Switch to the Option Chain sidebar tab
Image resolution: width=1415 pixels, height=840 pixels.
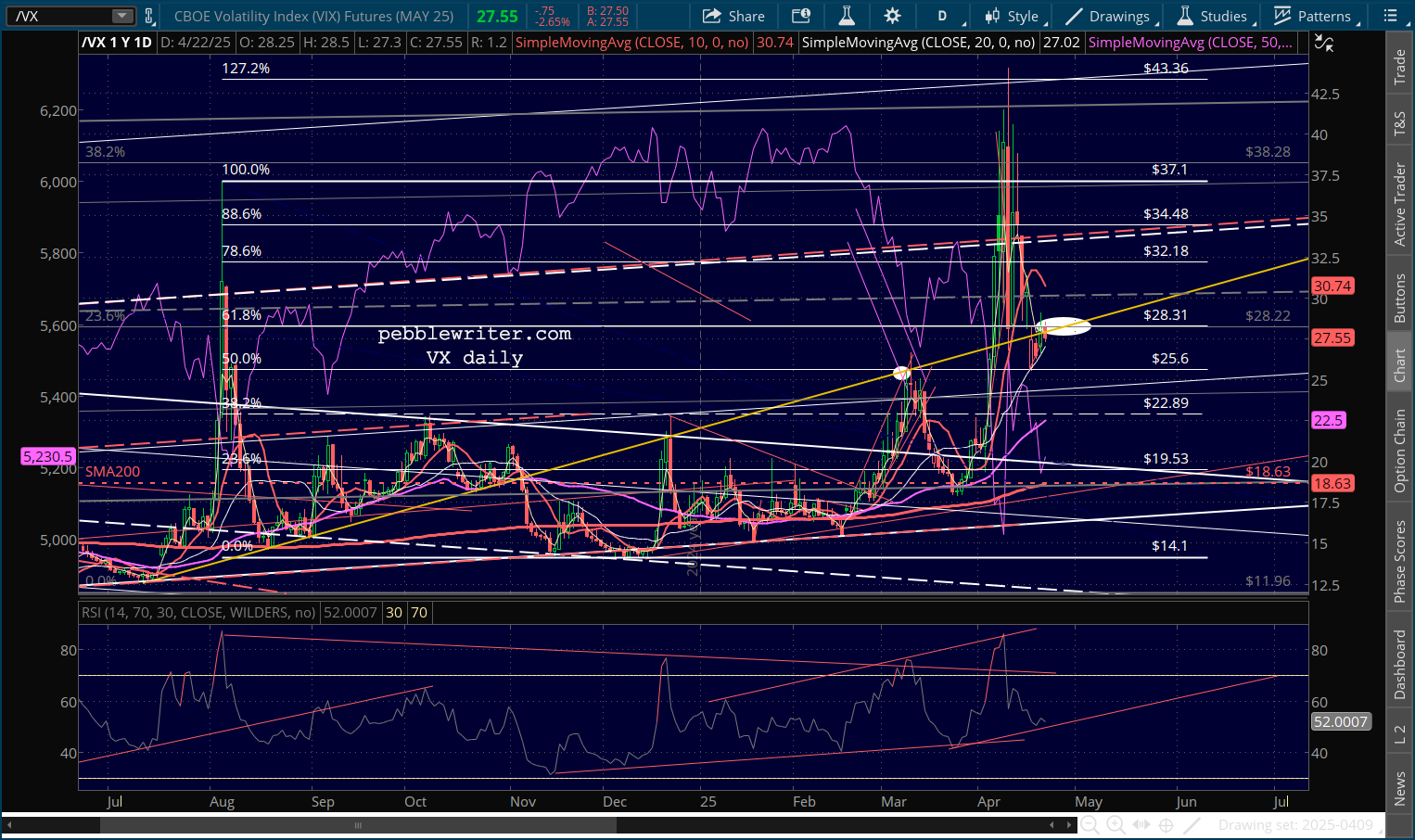(1400, 452)
